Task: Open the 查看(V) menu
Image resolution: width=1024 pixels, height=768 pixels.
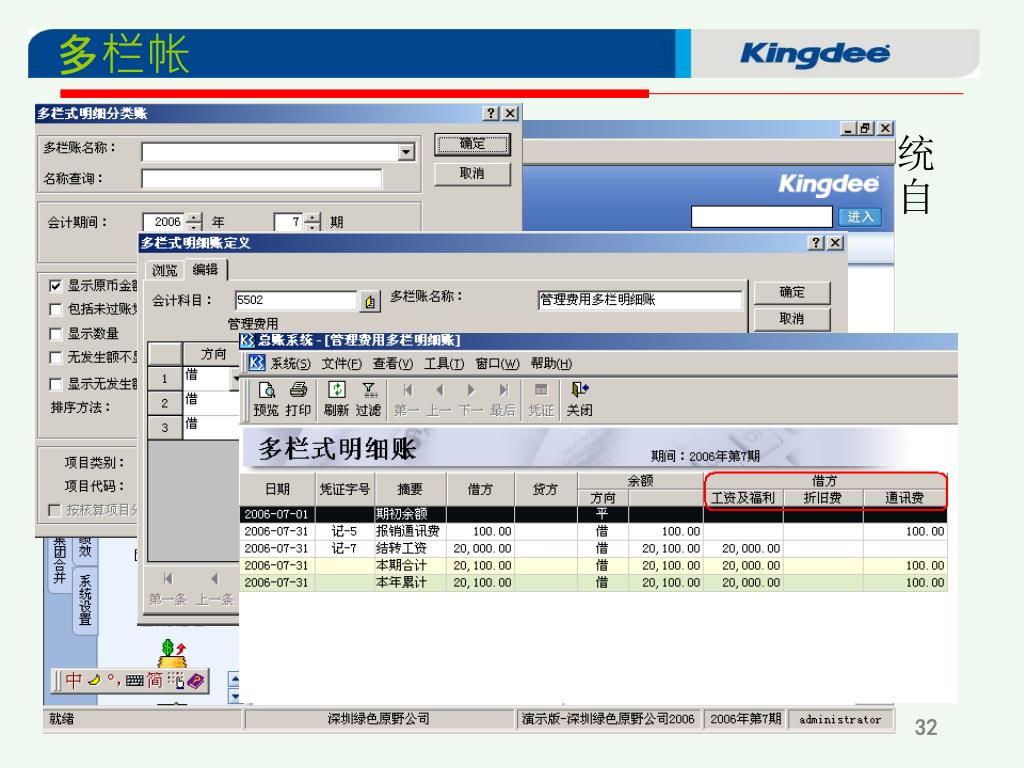Action: tap(392, 364)
